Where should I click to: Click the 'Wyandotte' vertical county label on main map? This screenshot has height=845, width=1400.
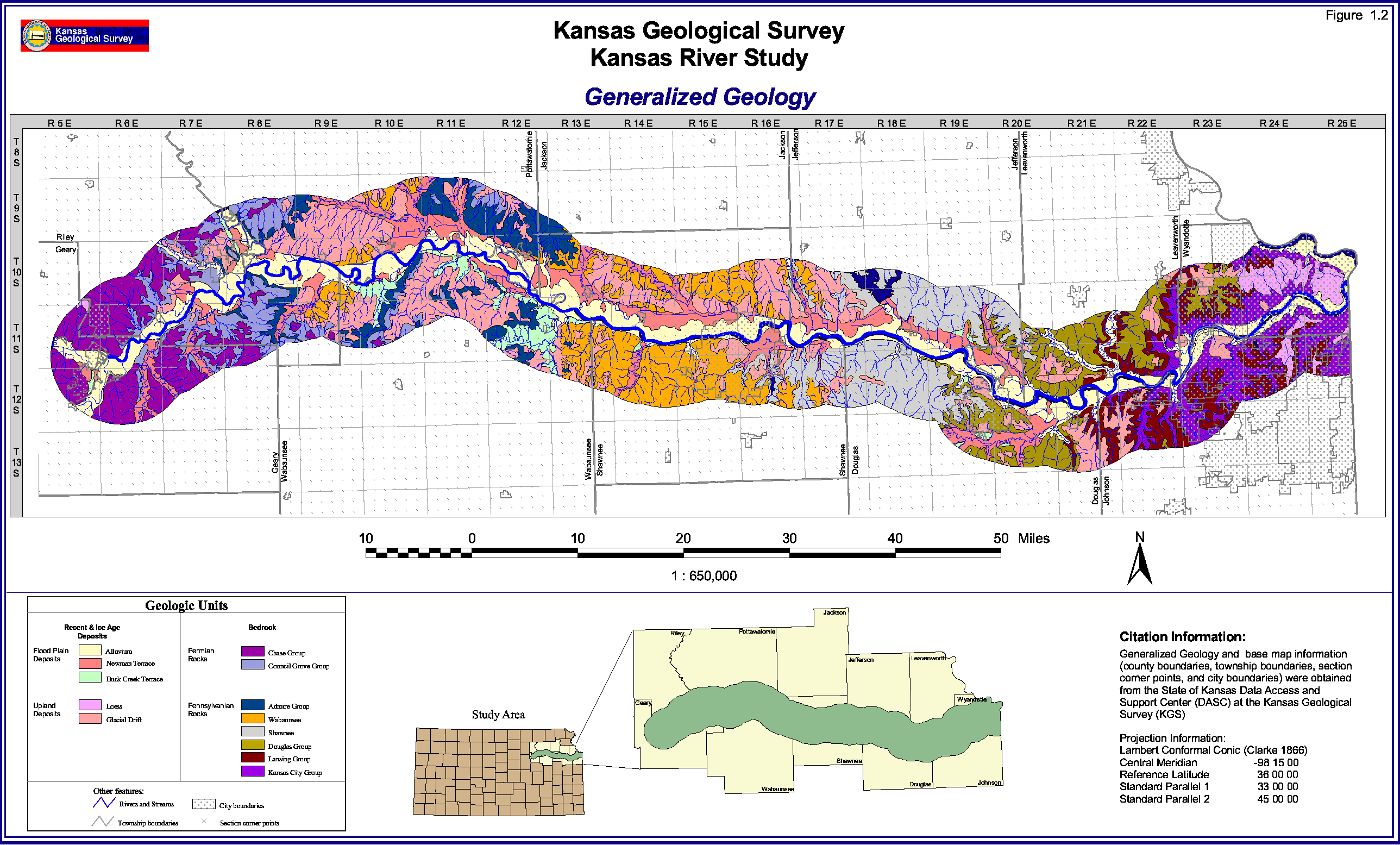click(1186, 239)
